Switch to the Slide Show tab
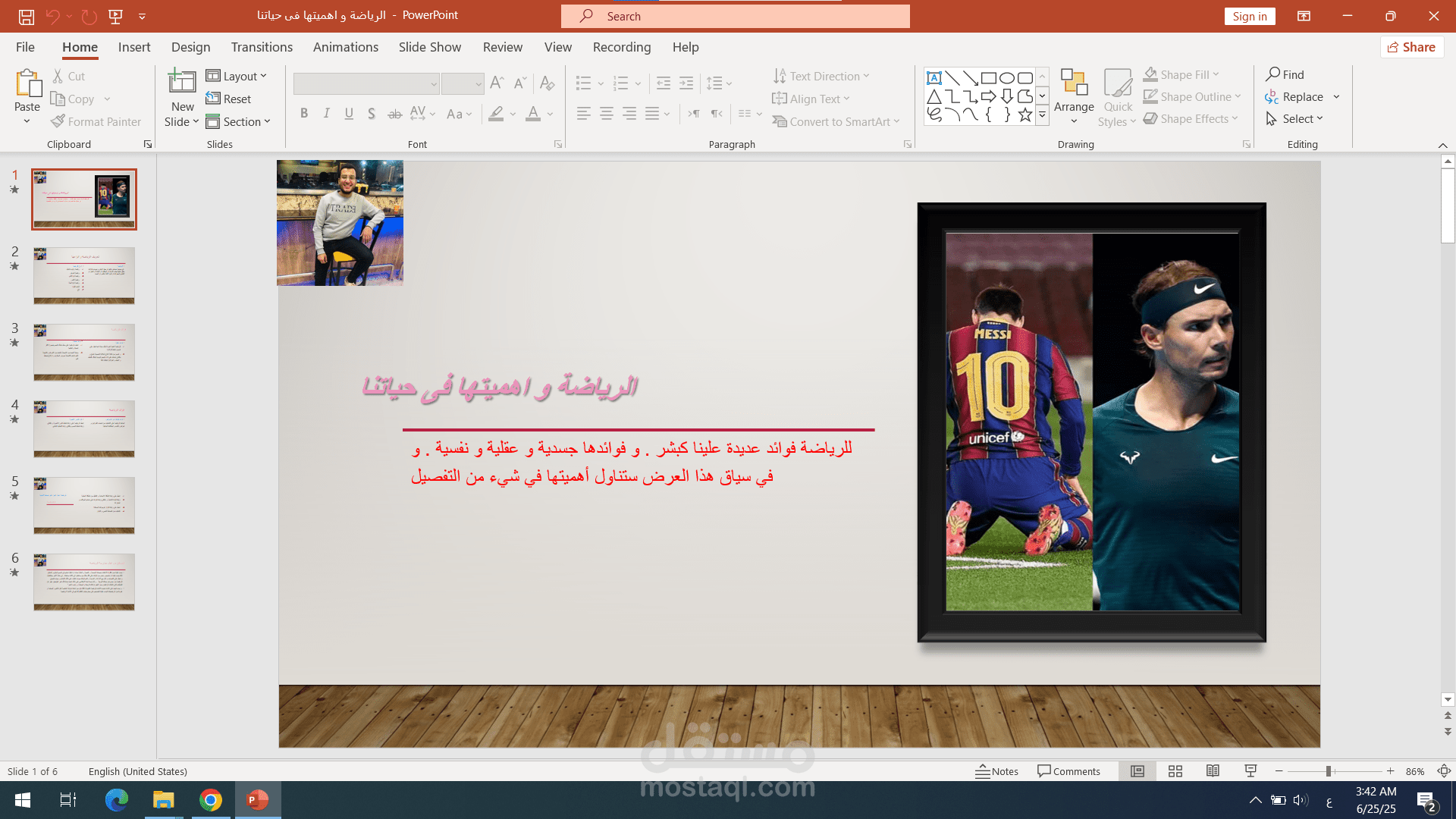Viewport: 1456px width, 819px height. (x=429, y=47)
